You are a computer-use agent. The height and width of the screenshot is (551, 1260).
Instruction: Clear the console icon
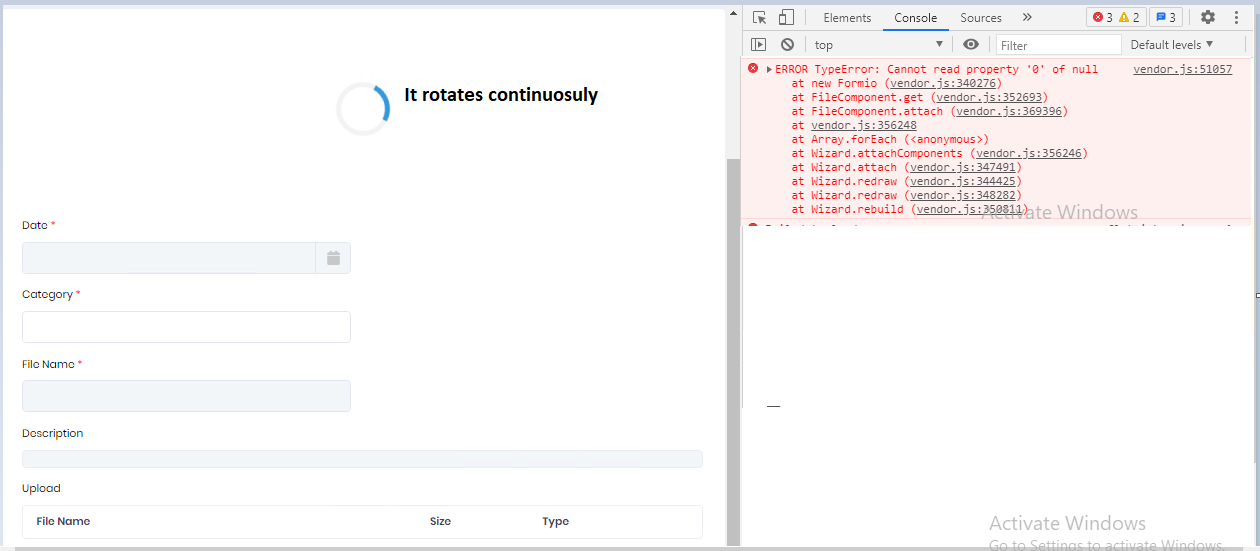(787, 45)
